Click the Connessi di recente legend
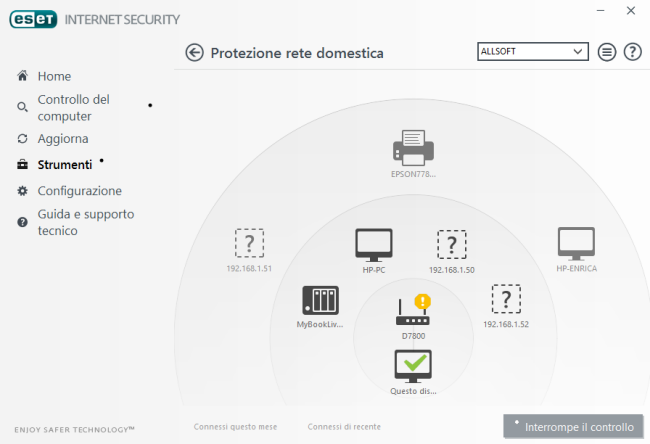 tap(344, 427)
